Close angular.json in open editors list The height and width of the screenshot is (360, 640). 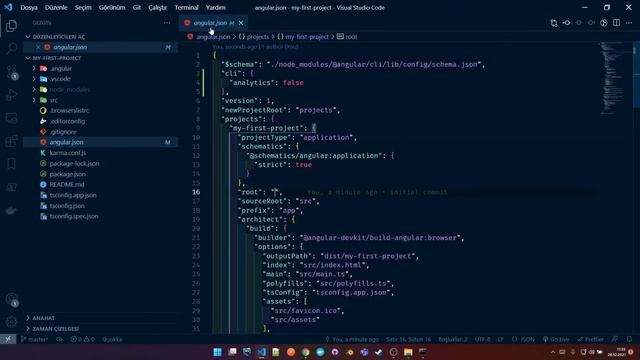pos(38,47)
